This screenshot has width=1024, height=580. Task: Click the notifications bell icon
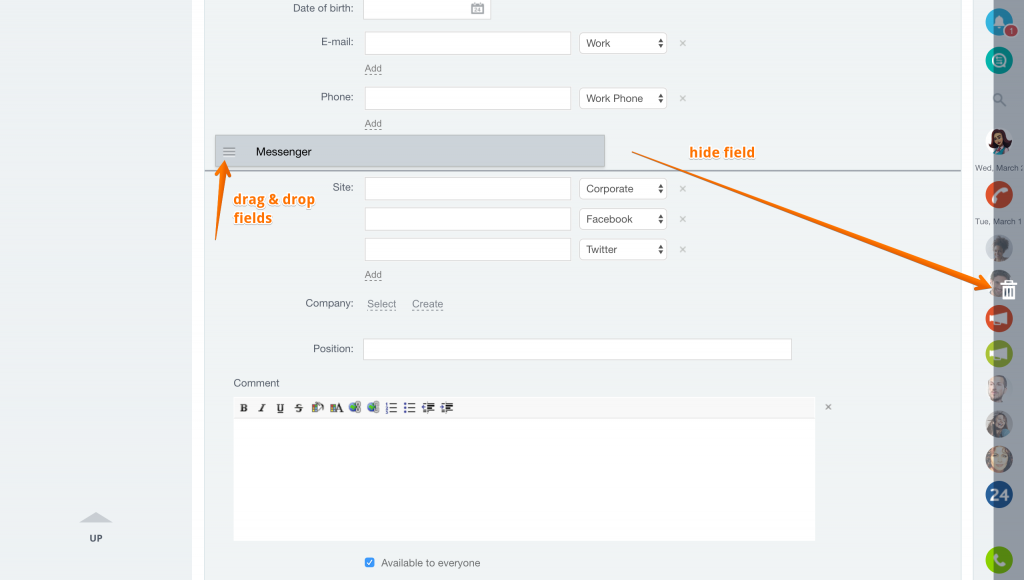point(999,23)
